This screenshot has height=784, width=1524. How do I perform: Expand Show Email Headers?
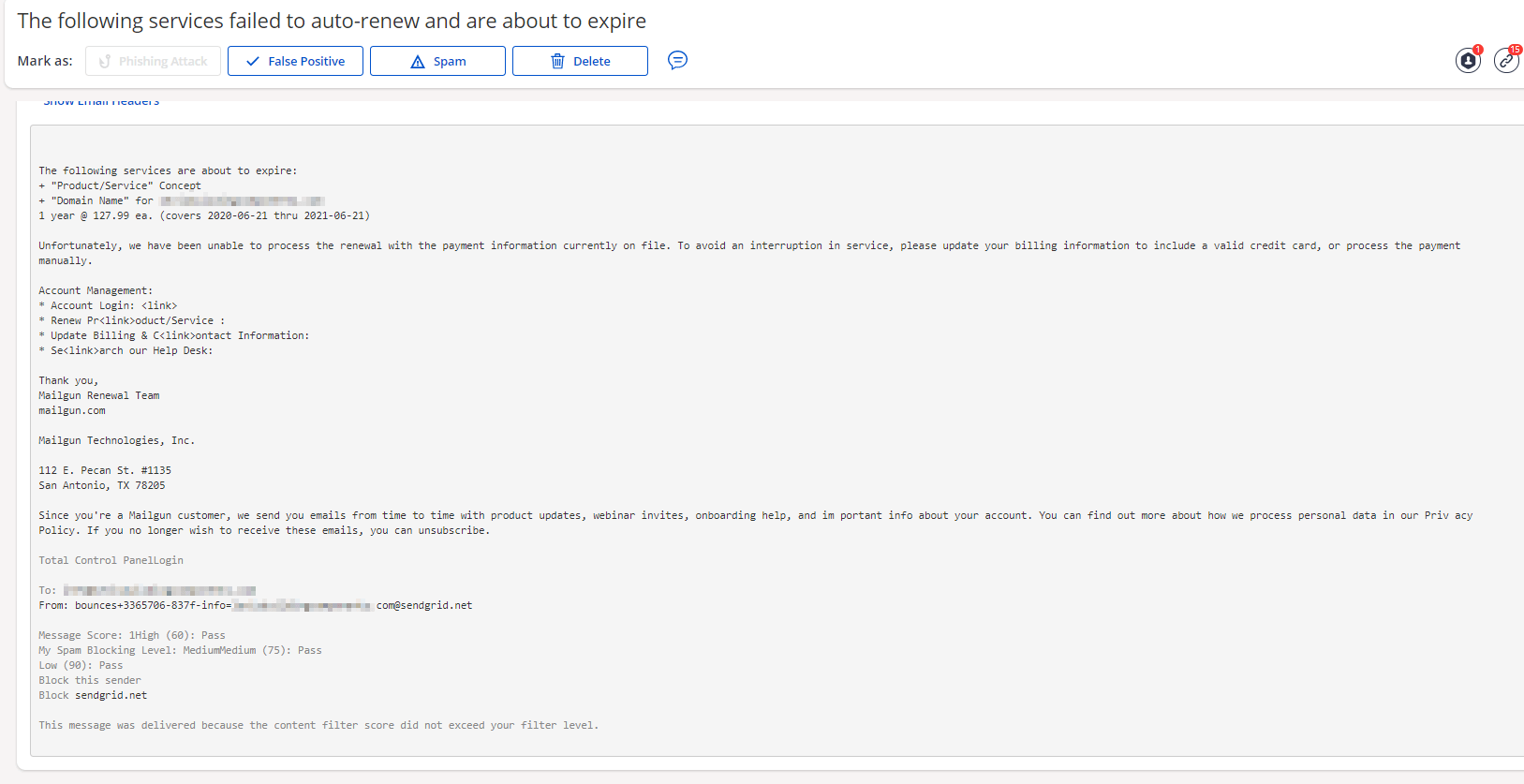[x=101, y=101]
